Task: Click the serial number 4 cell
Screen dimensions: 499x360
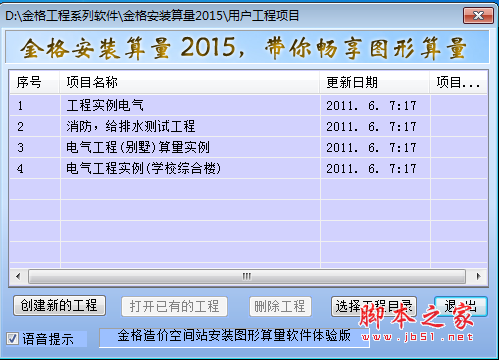Action: pyautogui.click(x=35, y=169)
